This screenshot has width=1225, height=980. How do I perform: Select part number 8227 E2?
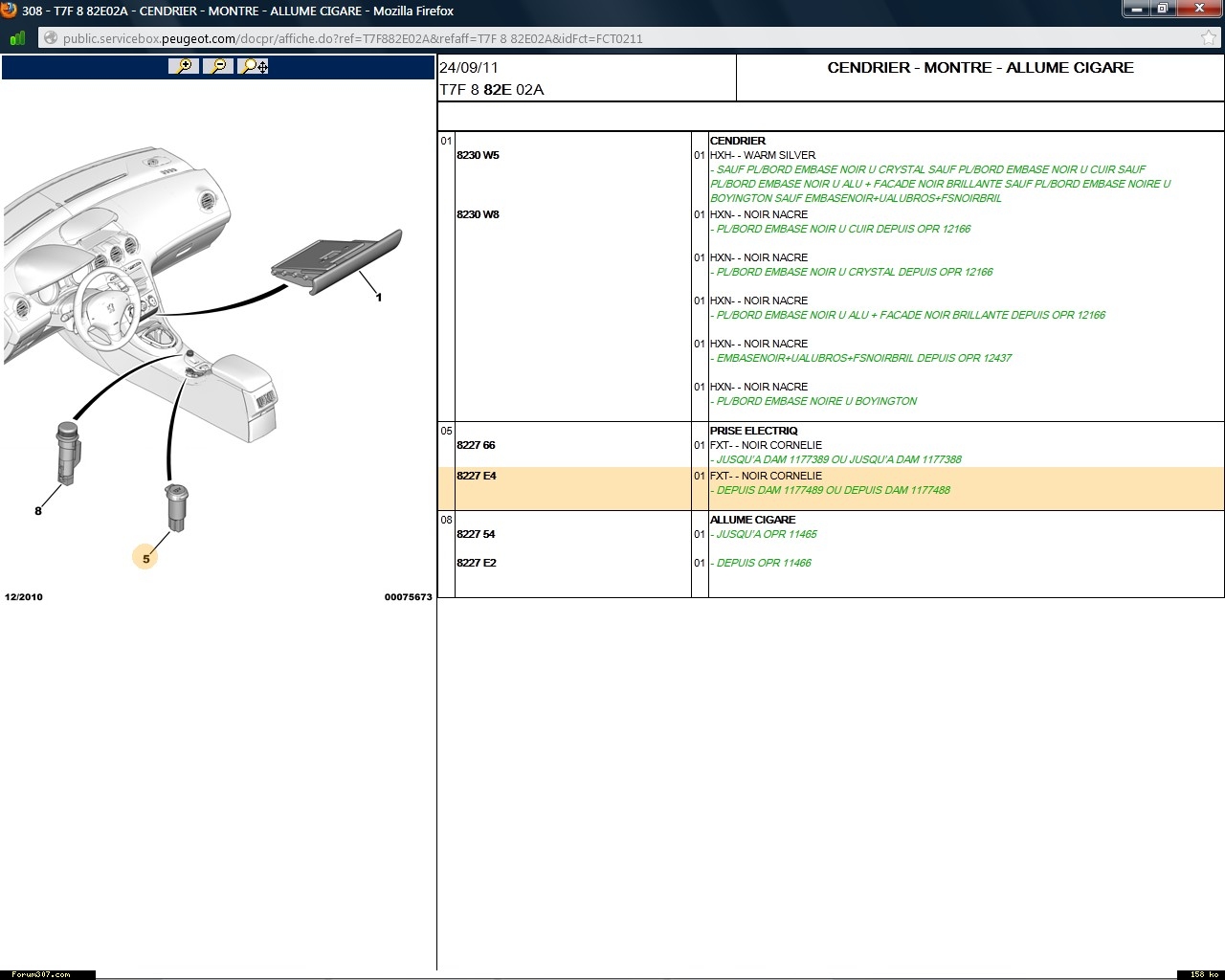(476, 563)
